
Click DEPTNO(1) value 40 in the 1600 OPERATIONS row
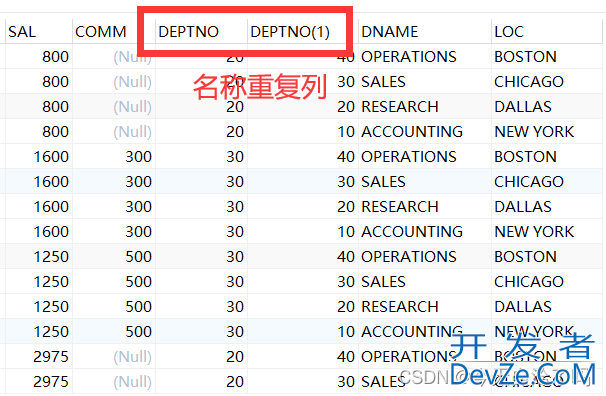[346, 157]
